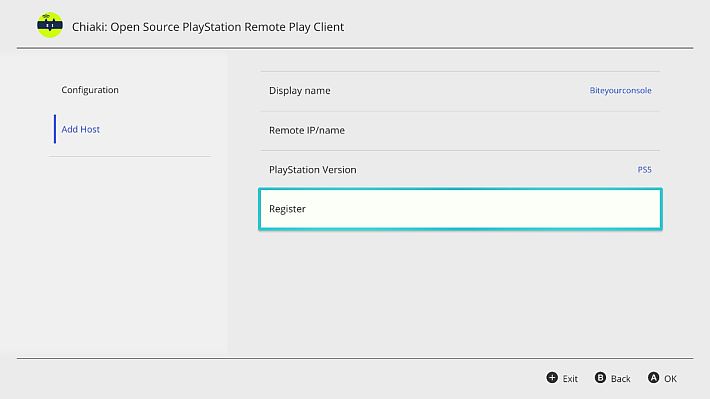710x399 pixels.
Task: Click the blue indicator beside Add Host
Action: pyautogui.click(x=55, y=129)
